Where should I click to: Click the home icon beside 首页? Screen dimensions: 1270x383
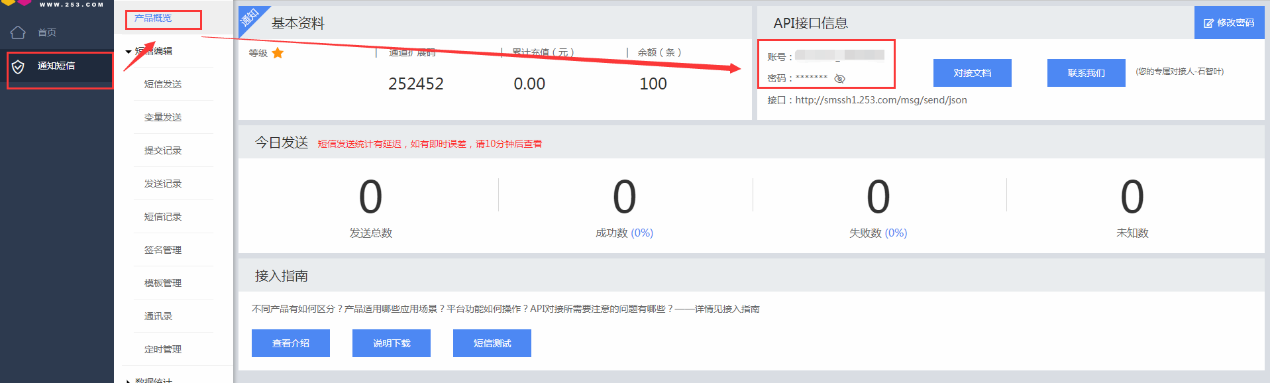(x=17, y=32)
